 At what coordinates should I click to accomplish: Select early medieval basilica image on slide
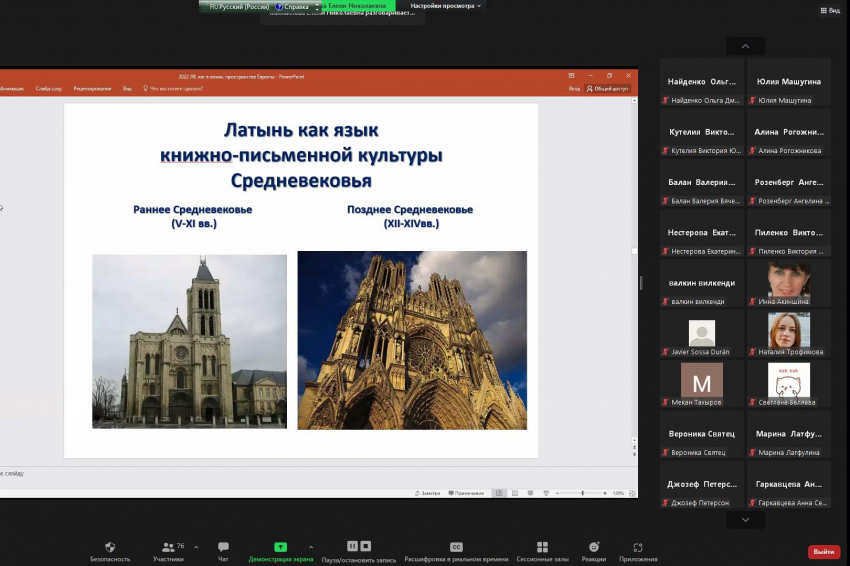[189, 342]
